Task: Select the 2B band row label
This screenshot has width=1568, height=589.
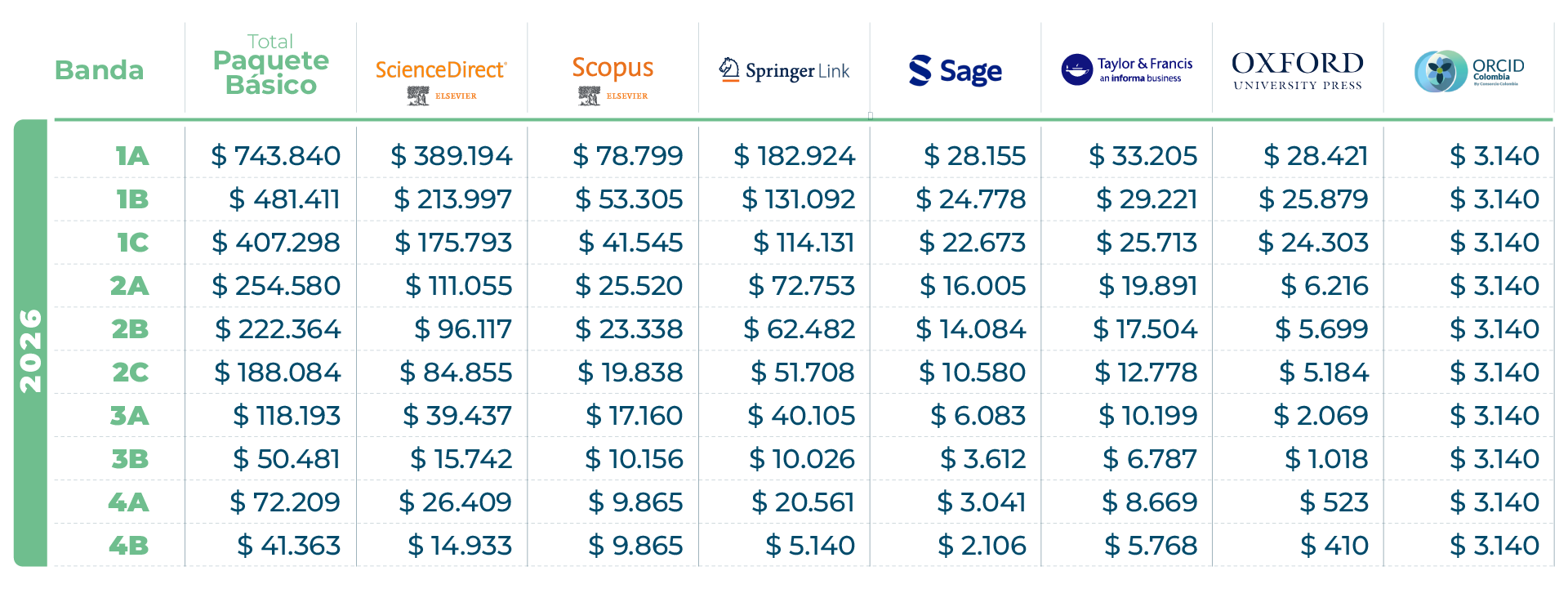Action: [130, 328]
